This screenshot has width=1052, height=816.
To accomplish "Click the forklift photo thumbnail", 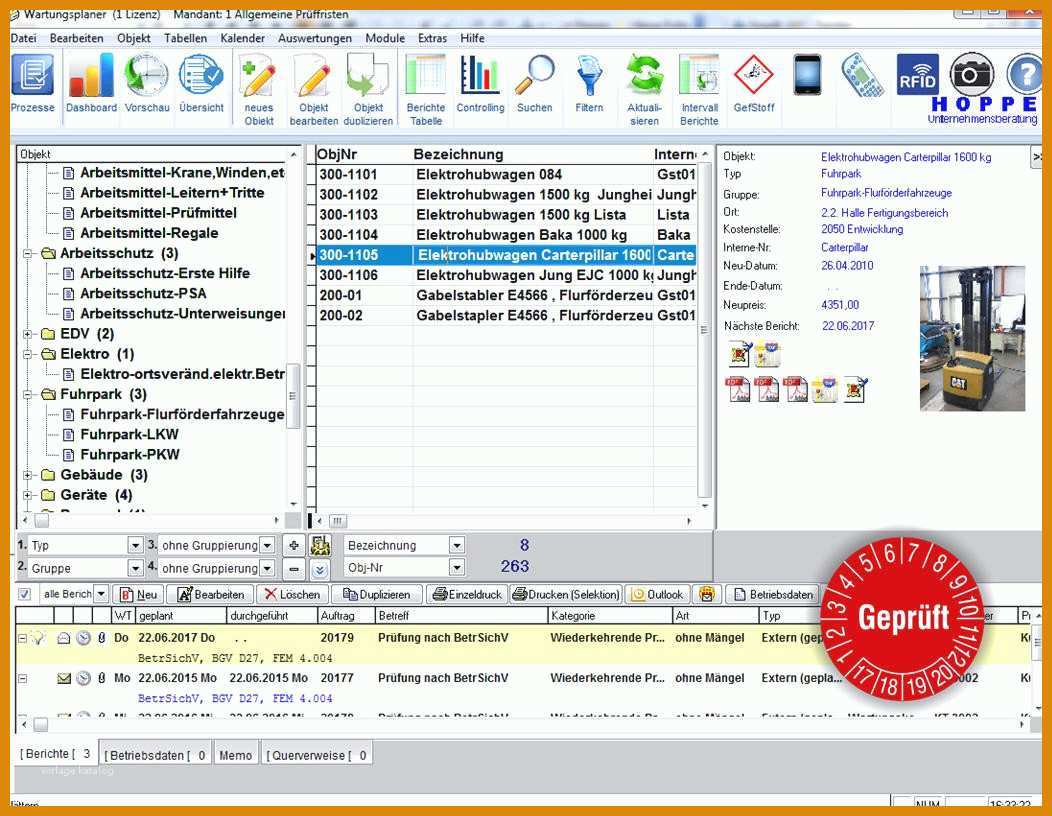I will [x=972, y=338].
